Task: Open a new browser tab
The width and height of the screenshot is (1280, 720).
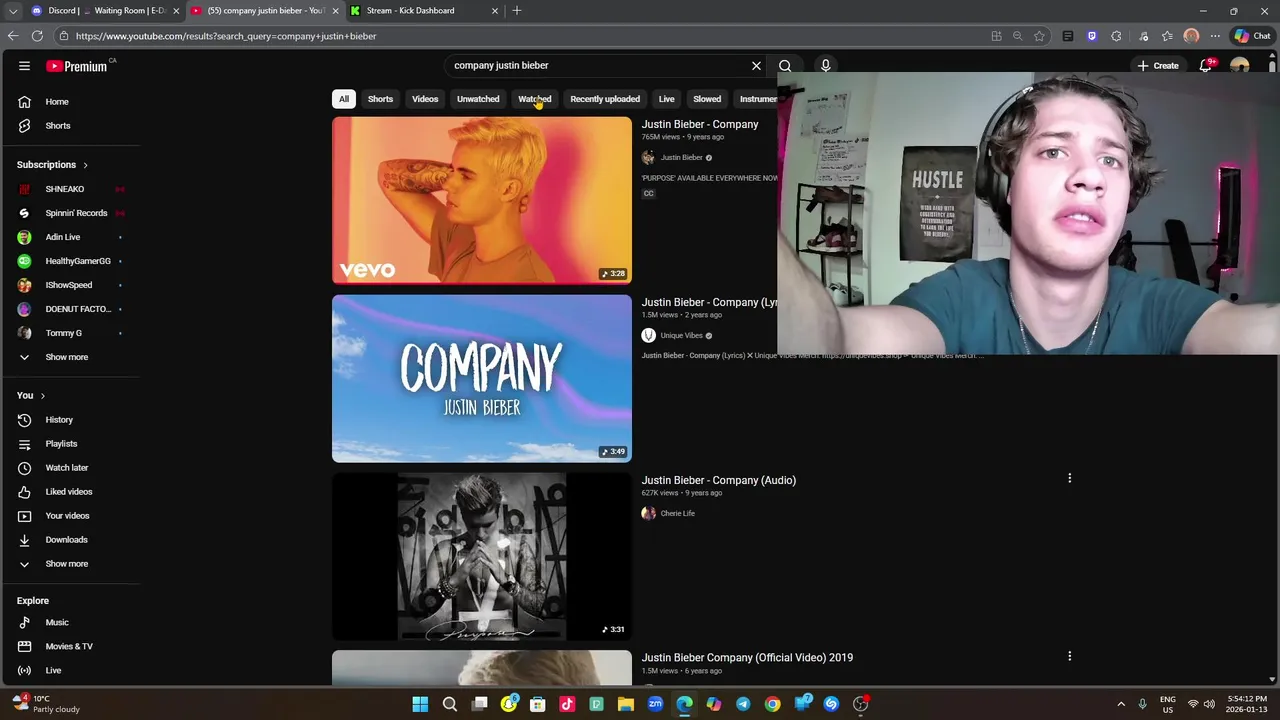Action: click(517, 11)
